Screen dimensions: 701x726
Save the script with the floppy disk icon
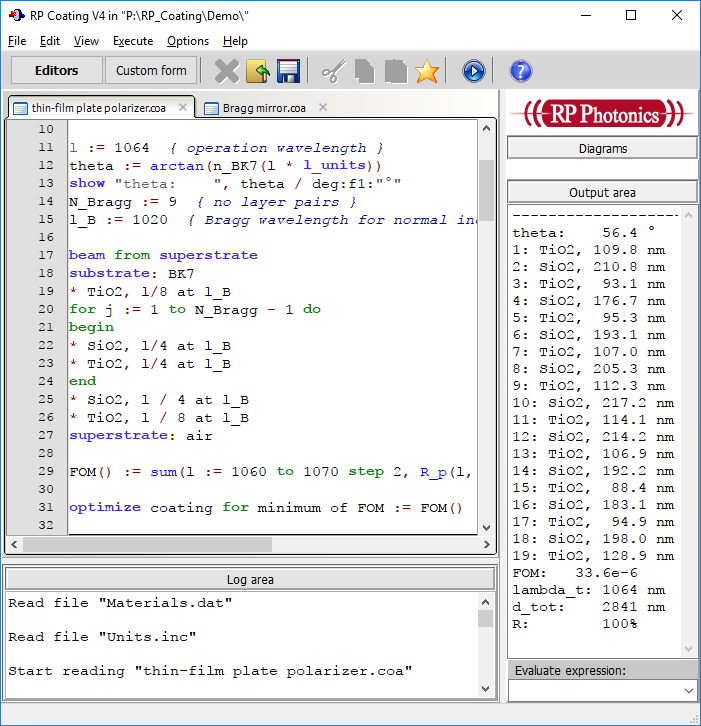click(x=288, y=71)
